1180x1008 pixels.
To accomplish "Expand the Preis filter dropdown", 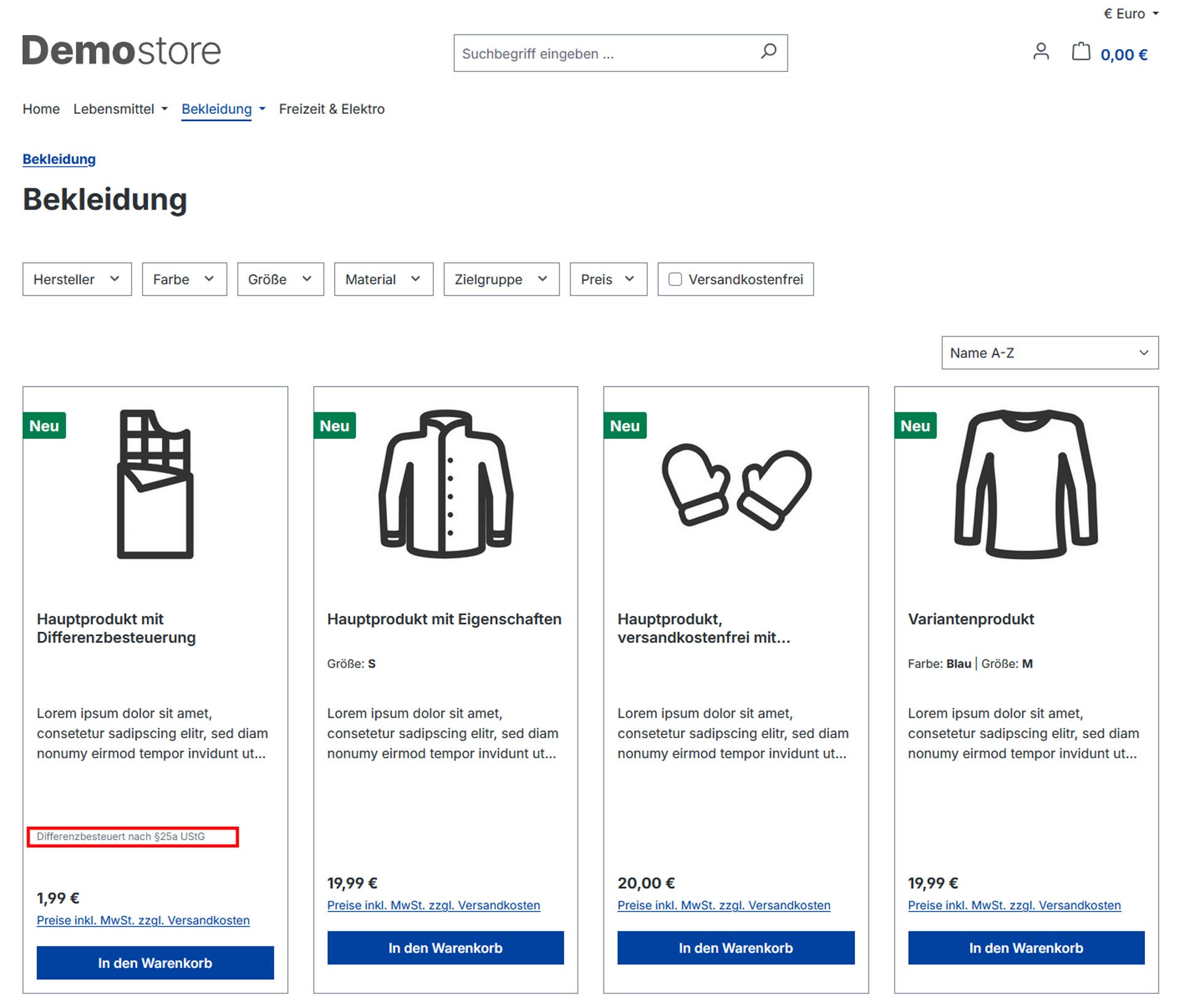I will (x=608, y=280).
